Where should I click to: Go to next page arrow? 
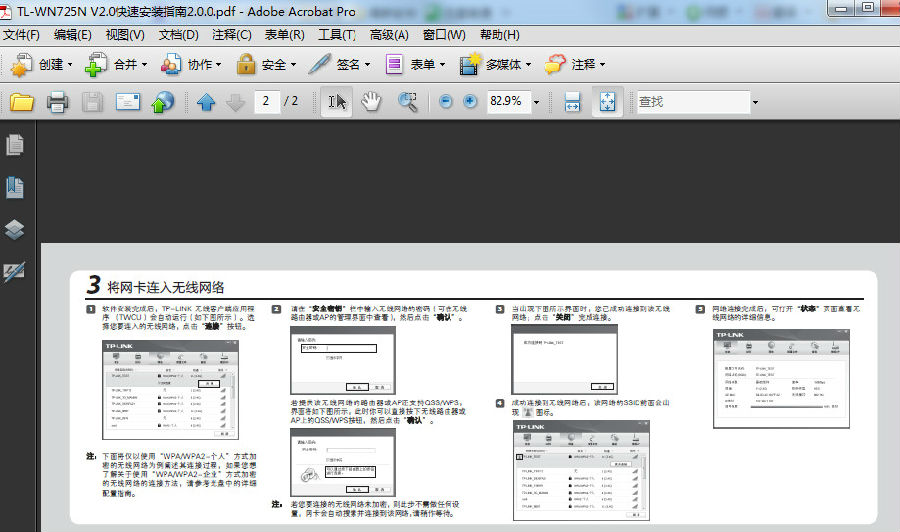(x=235, y=103)
